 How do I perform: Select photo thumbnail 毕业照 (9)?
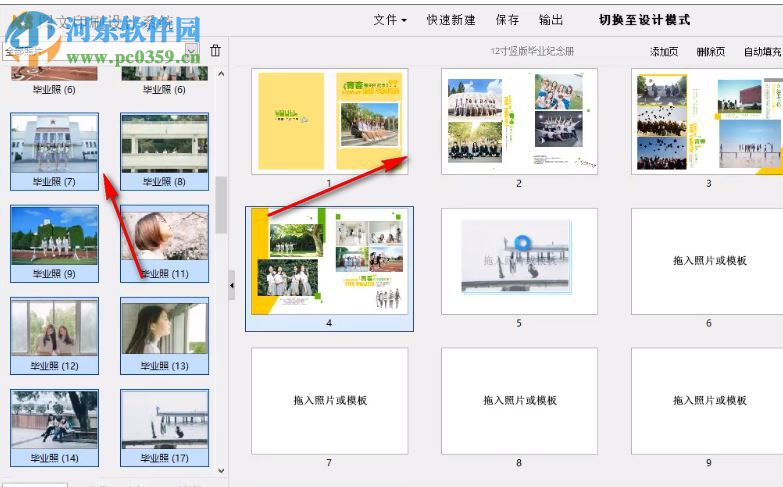54,244
